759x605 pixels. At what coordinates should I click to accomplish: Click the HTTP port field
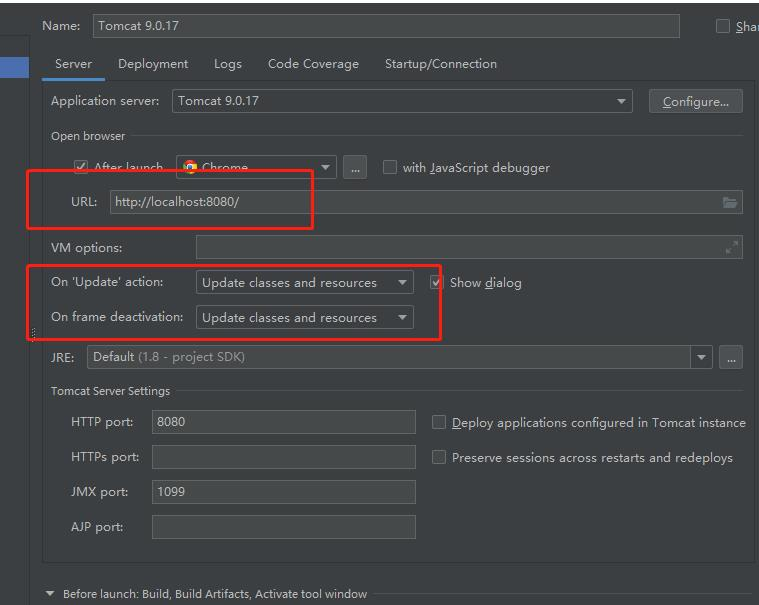[x=284, y=422]
